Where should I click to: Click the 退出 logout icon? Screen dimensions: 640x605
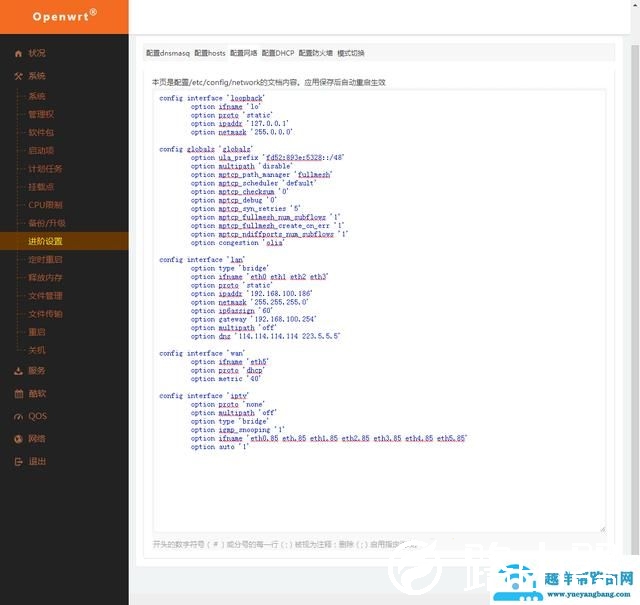pyautogui.click(x=18, y=462)
